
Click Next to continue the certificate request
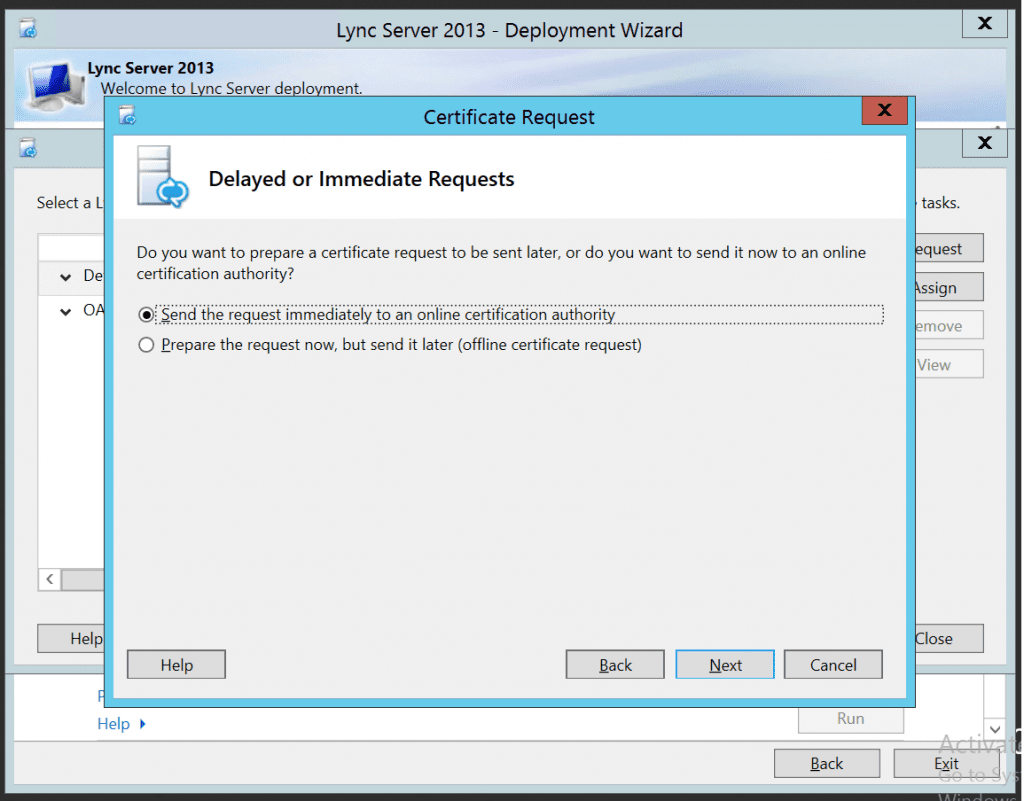pyautogui.click(x=724, y=664)
